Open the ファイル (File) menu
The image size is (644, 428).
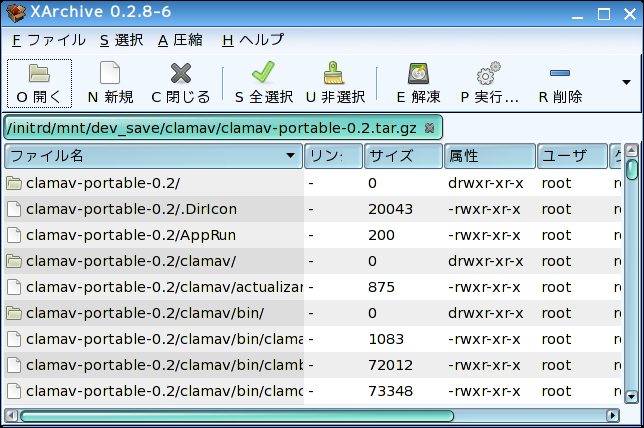point(48,40)
